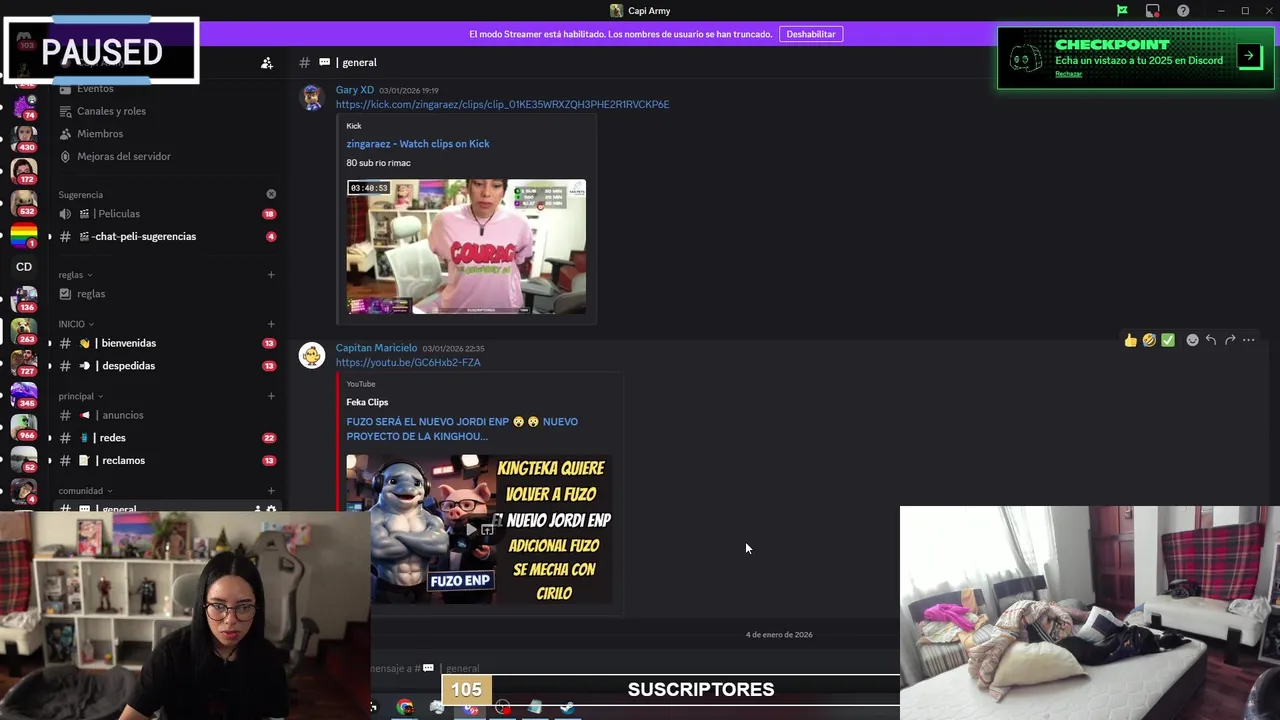
Task: Open the anuncios channel
Action: pos(165,415)
